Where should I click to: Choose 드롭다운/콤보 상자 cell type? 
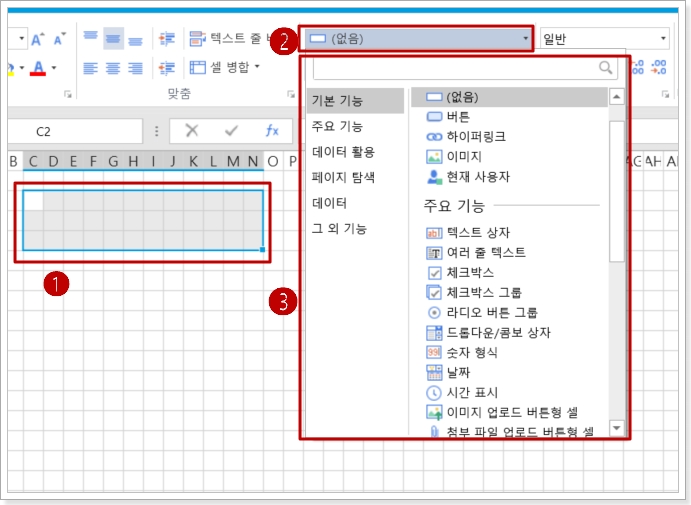pyautogui.click(x=498, y=332)
